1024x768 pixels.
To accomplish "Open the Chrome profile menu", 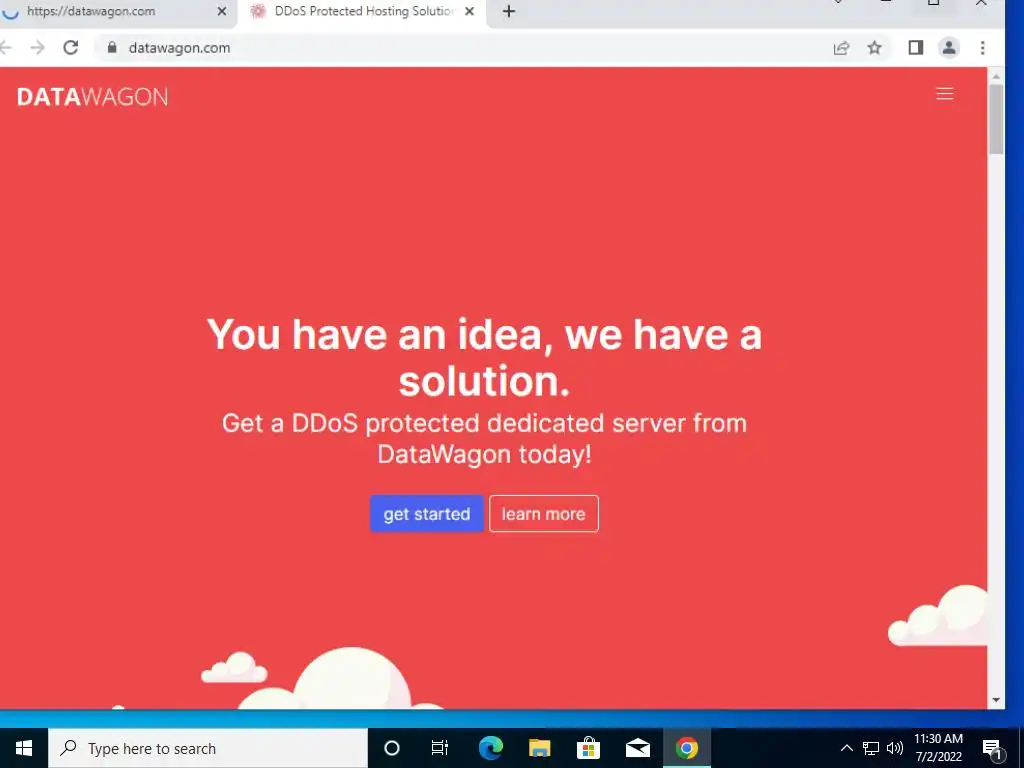I will point(949,48).
